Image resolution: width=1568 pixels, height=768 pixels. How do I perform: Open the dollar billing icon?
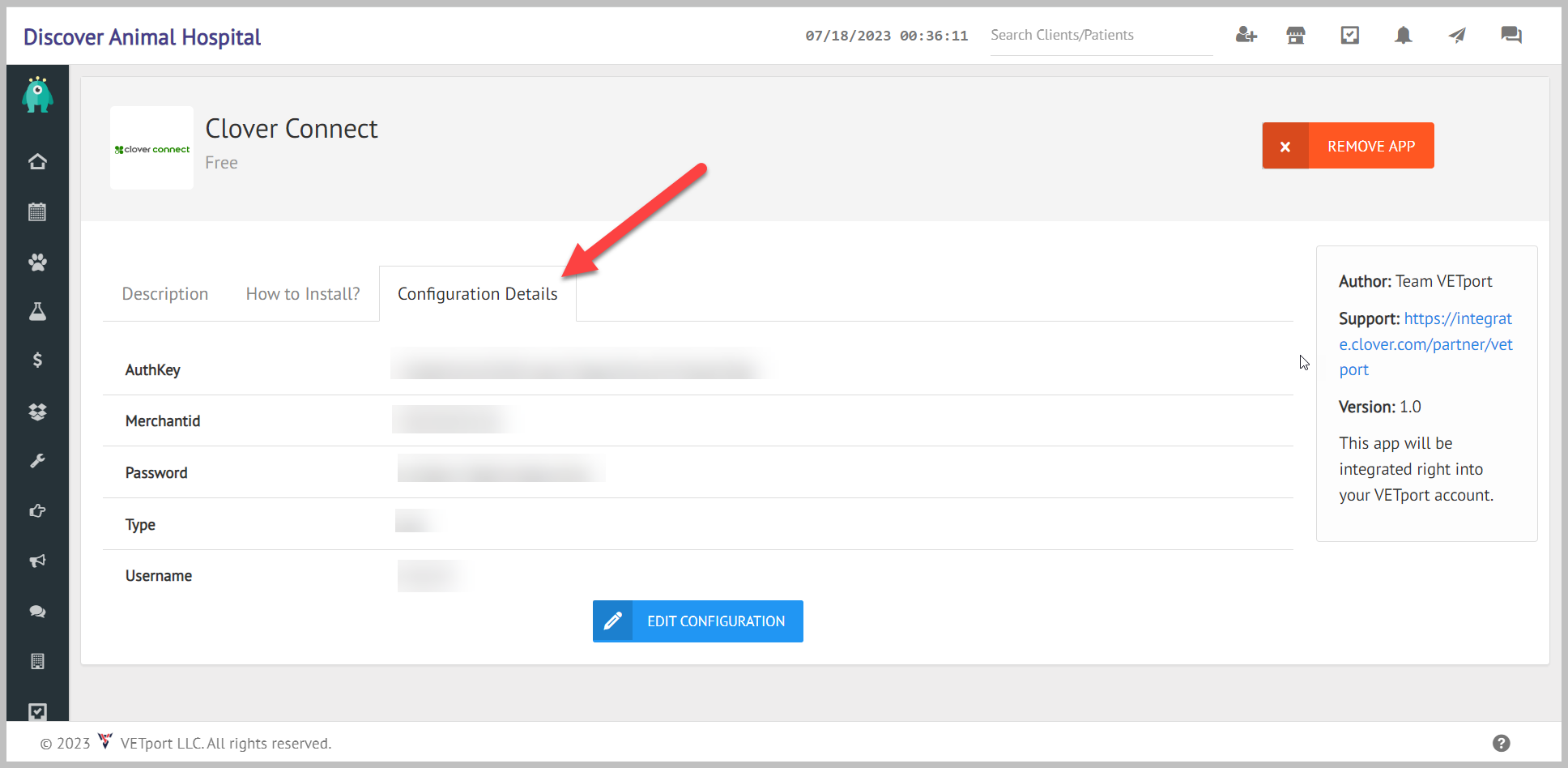(x=37, y=361)
